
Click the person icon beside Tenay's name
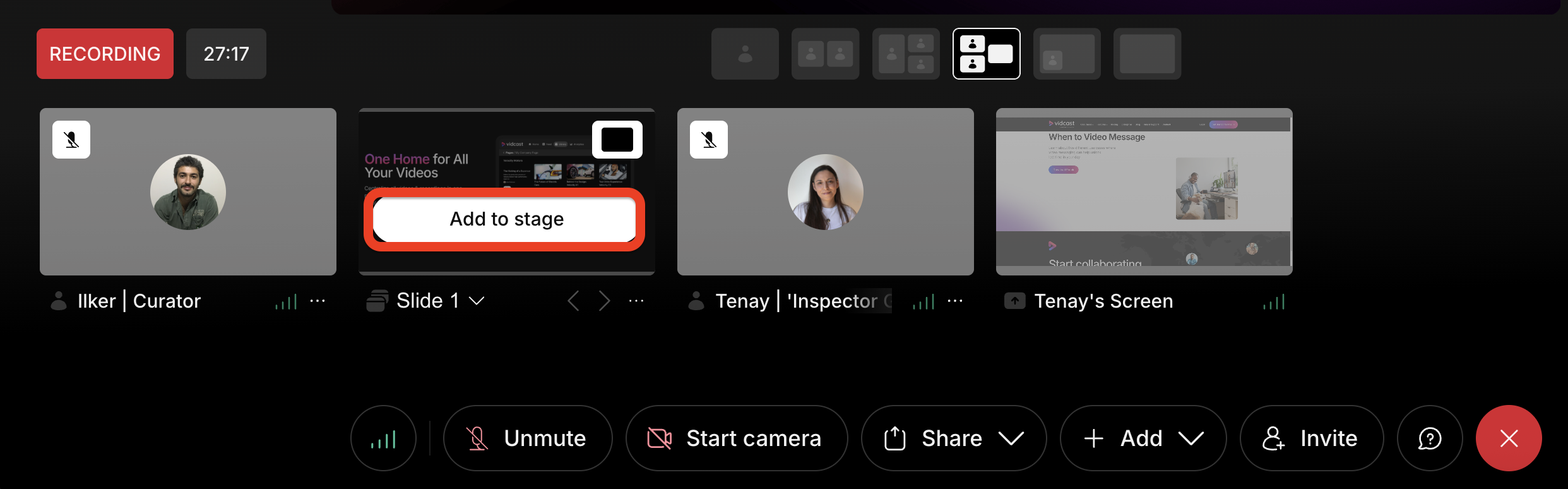pyautogui.click(x=696, y=301)
